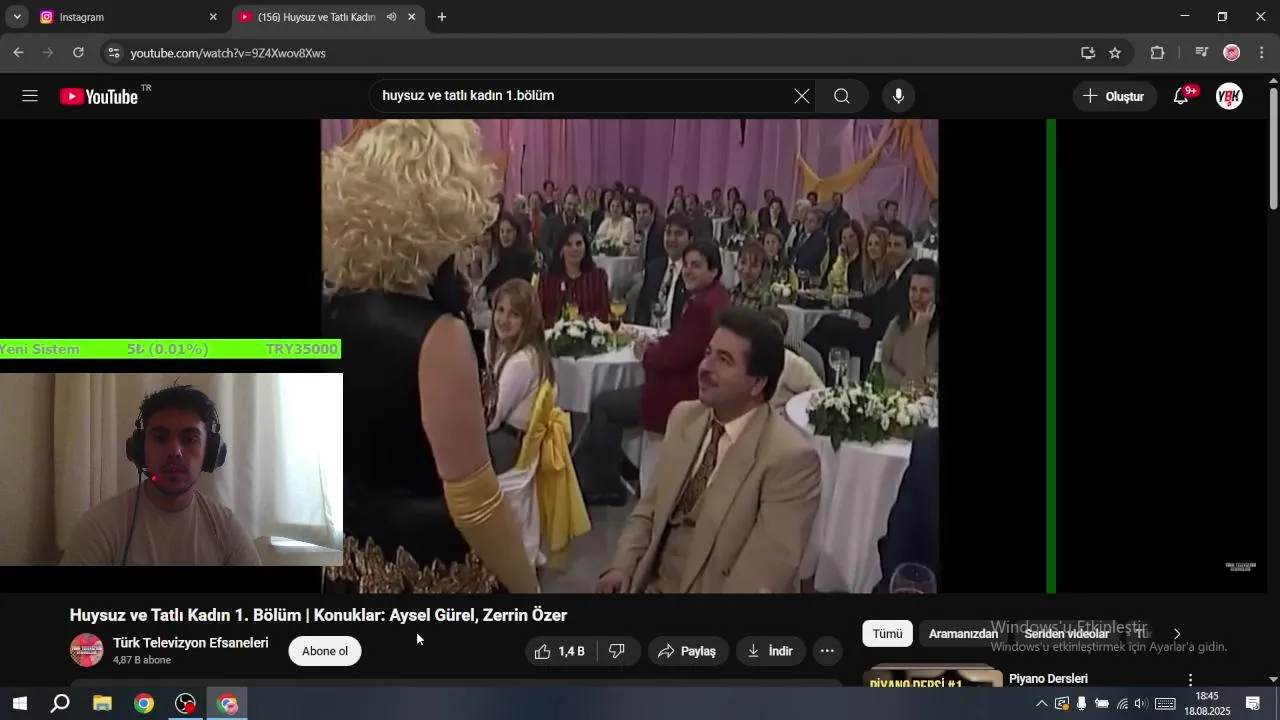Click the 4,87 B abone subscriber count
Viewport: 1280px width, 720px height.
142,661
